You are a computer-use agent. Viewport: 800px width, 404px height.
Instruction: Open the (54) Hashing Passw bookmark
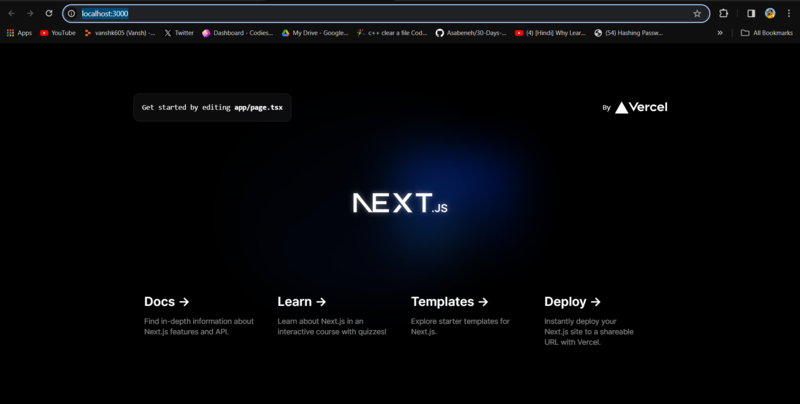coord(629,33)
